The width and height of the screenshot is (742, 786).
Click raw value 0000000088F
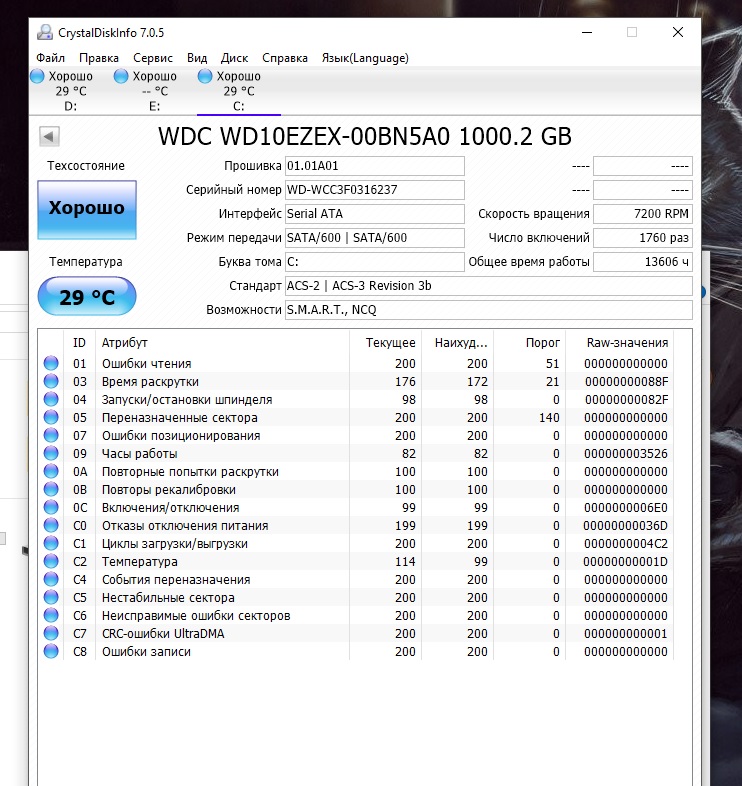coord(626,382)
